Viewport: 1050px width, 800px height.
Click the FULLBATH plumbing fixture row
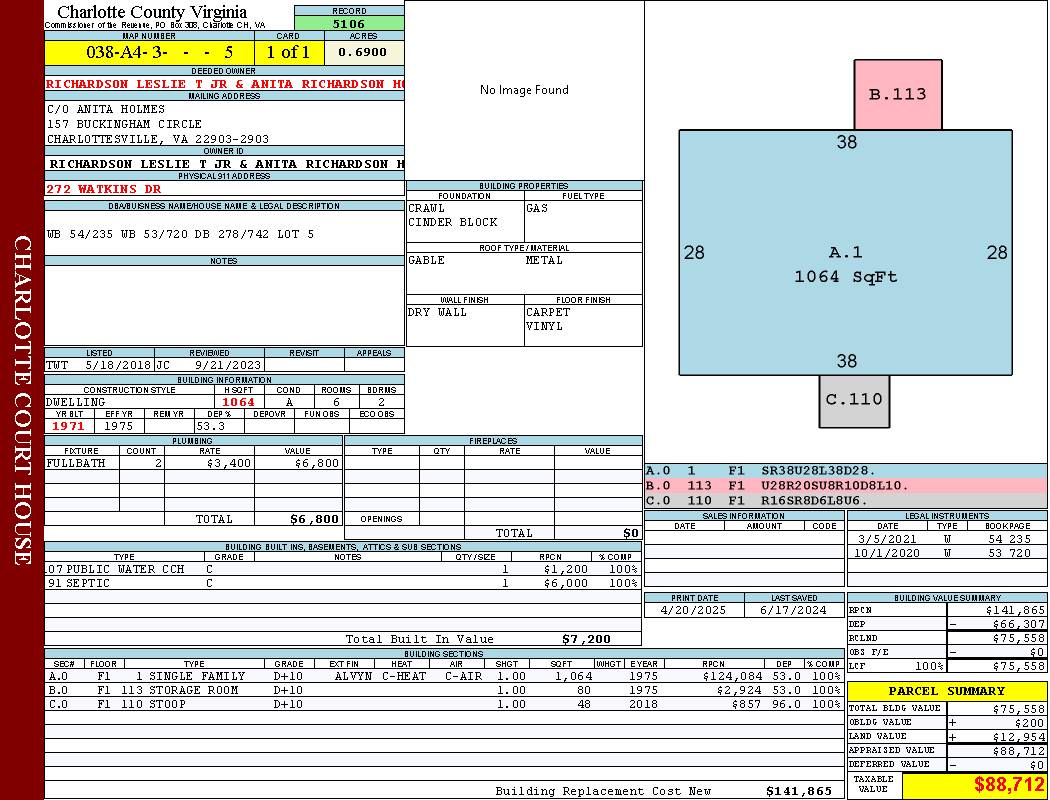pos(193,464)
